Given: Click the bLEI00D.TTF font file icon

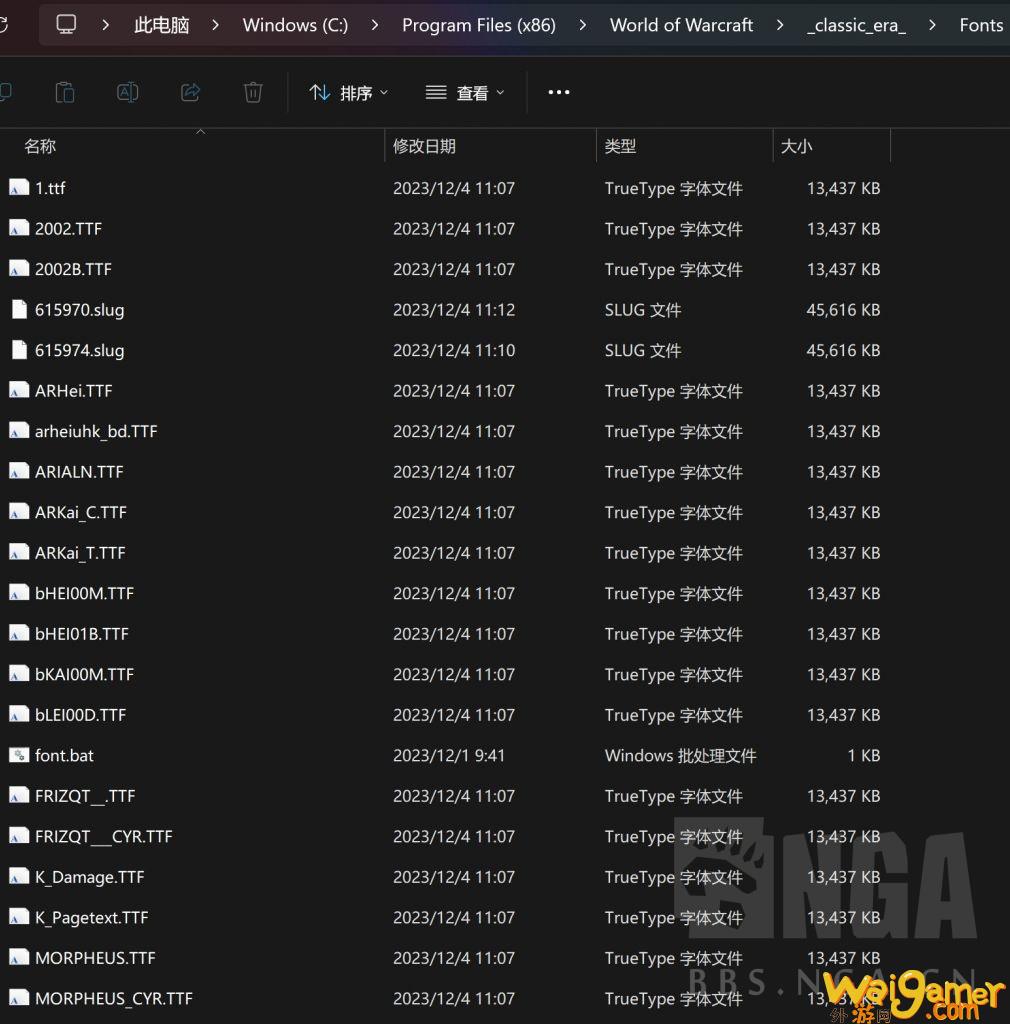Looking at the screenshot, I should click(19, 715).
